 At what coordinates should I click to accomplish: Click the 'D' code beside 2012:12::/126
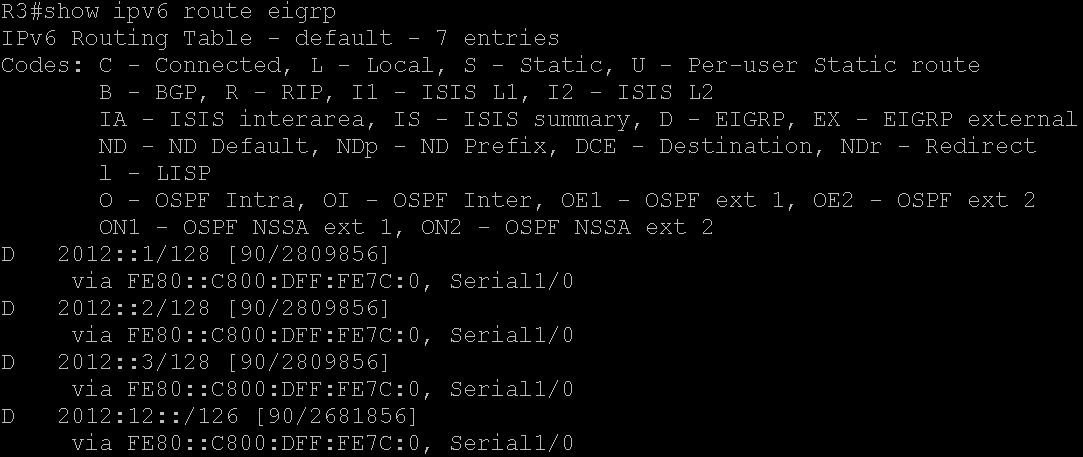[x=8, y=416]
